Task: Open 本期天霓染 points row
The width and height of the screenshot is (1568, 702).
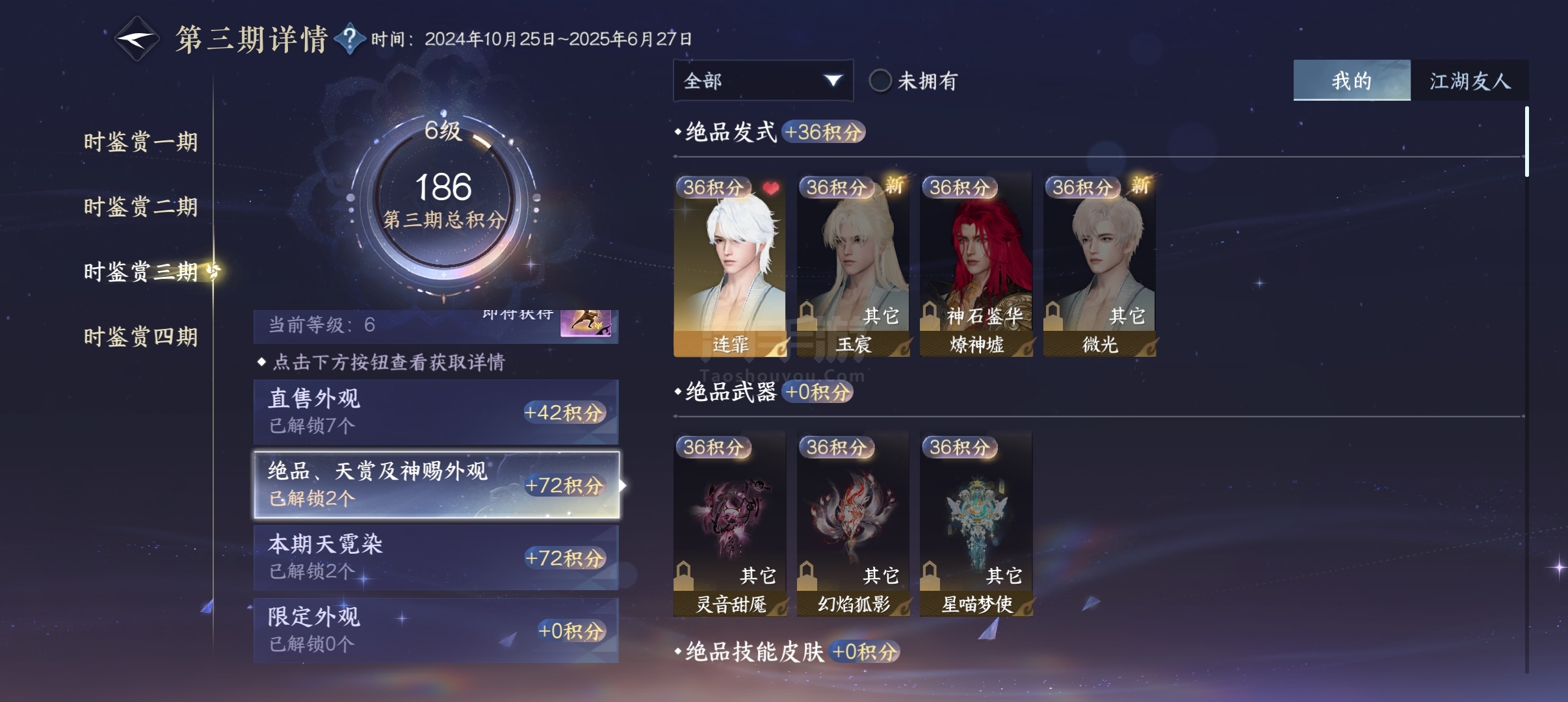Action: pos(436,558)
